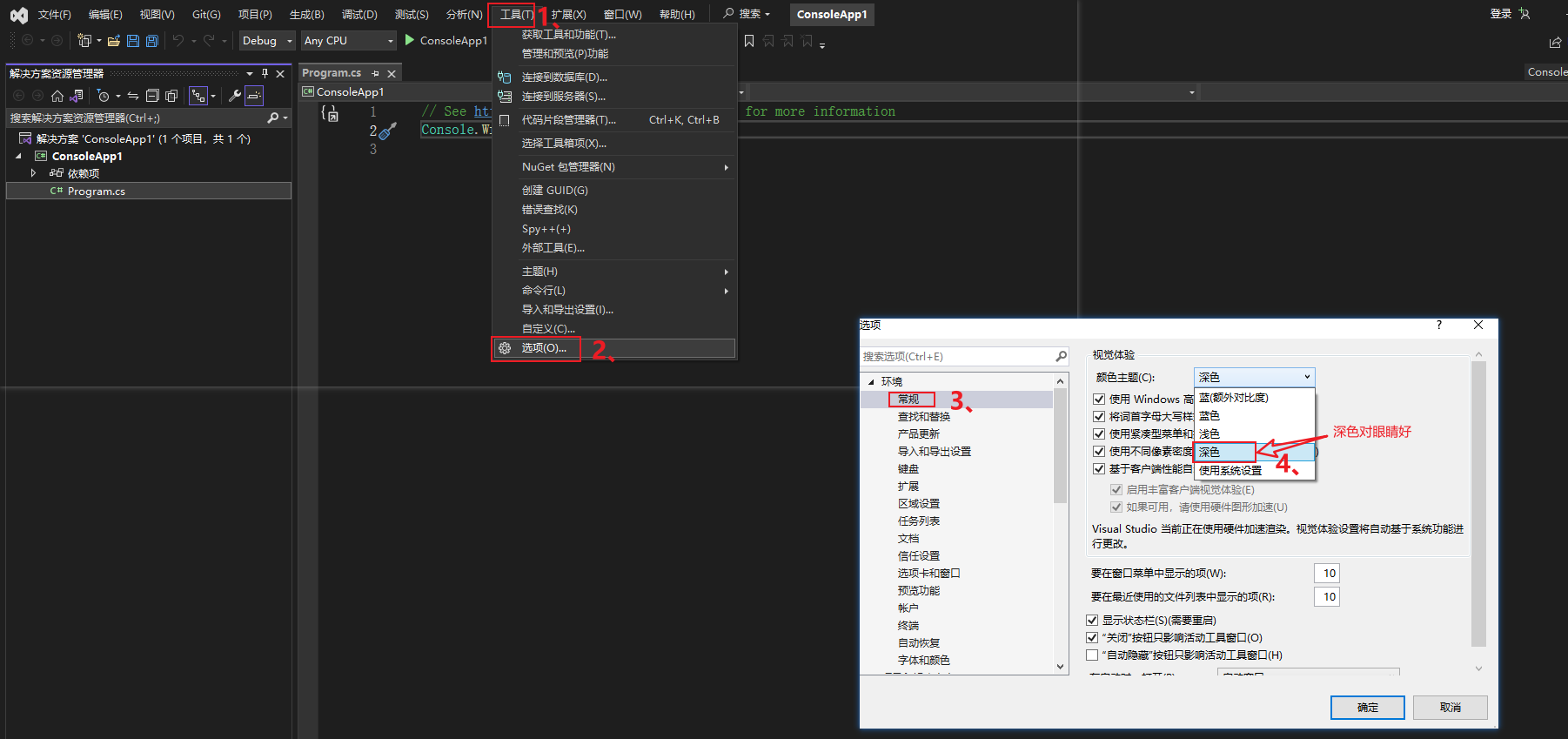Screen dimensions: 1568x739
Task: Click the Undo arrow icon
Action: (x=178, y=40)
